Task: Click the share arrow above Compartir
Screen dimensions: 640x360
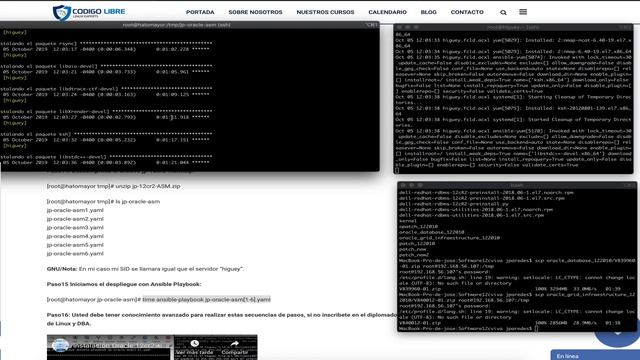Action: click(x=235, y=344)
